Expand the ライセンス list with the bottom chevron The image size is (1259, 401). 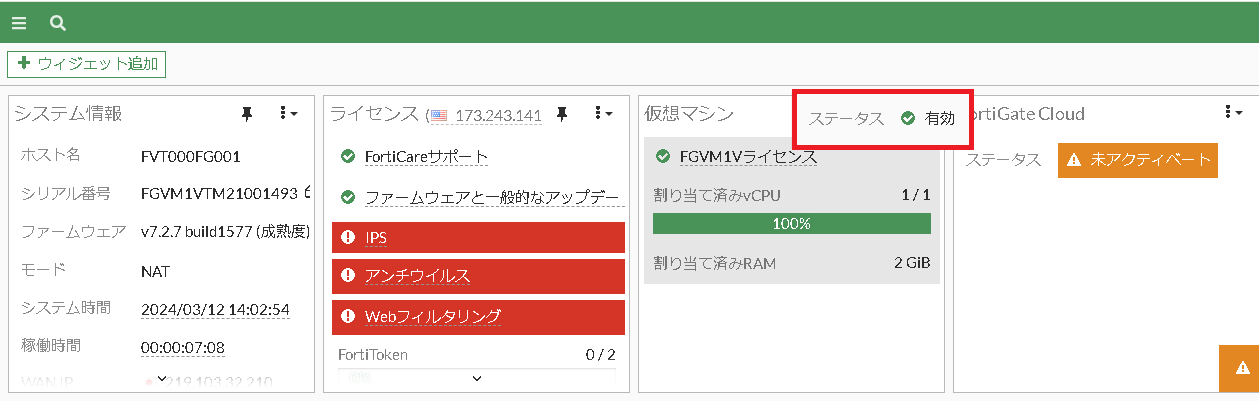(477, 378)
